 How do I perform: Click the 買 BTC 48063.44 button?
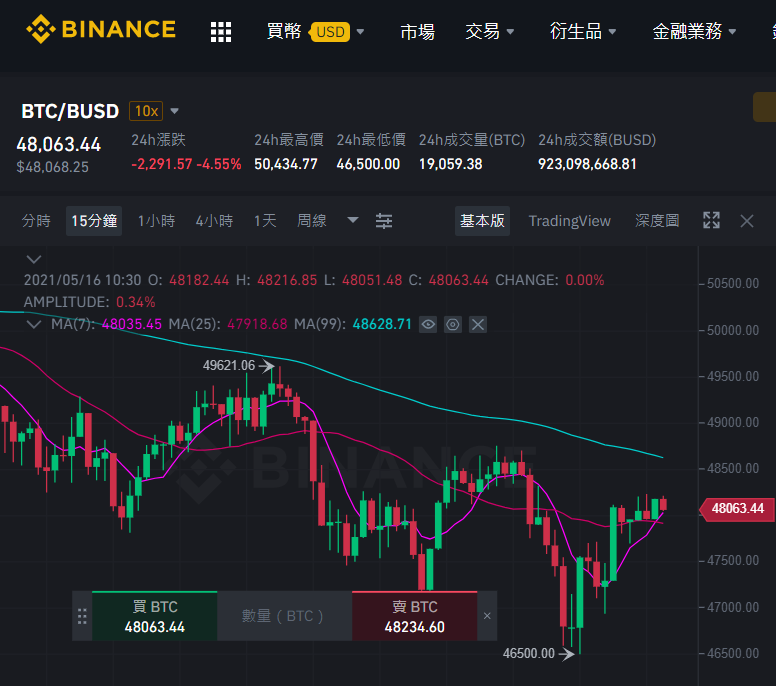[154, 616]
